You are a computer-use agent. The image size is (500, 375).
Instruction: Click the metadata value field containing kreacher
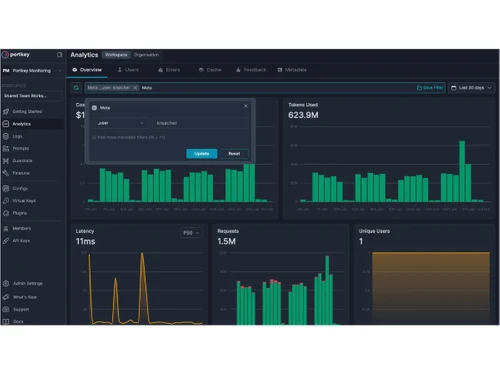point(201,123)
